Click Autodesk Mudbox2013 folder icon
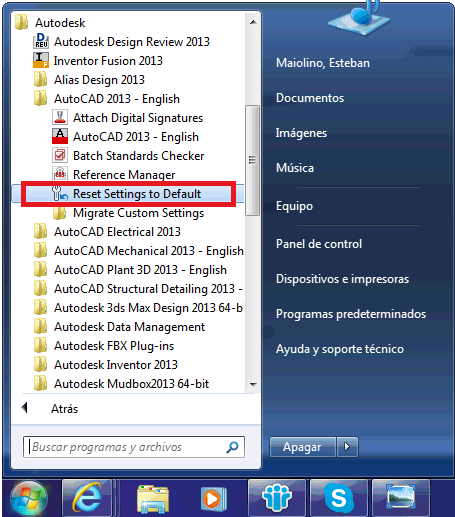Screen dimensions: 455x517 coord(40,384)
